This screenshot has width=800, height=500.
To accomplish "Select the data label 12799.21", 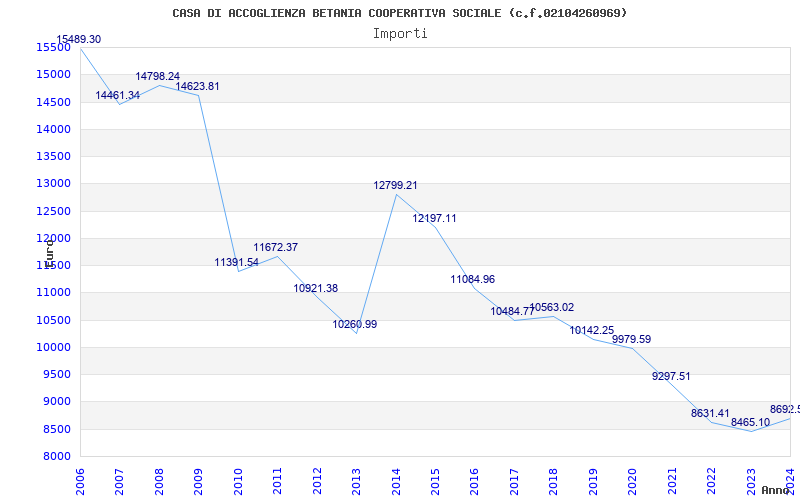I will pyautogui.click(x=395, y=185).
